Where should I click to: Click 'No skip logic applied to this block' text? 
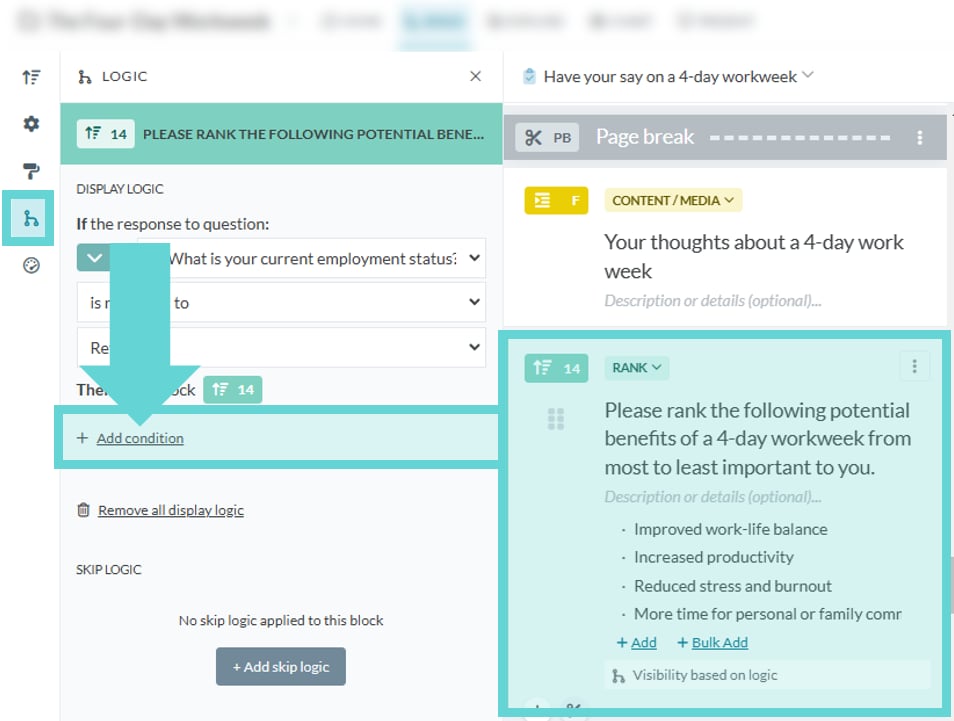point(280,621)
